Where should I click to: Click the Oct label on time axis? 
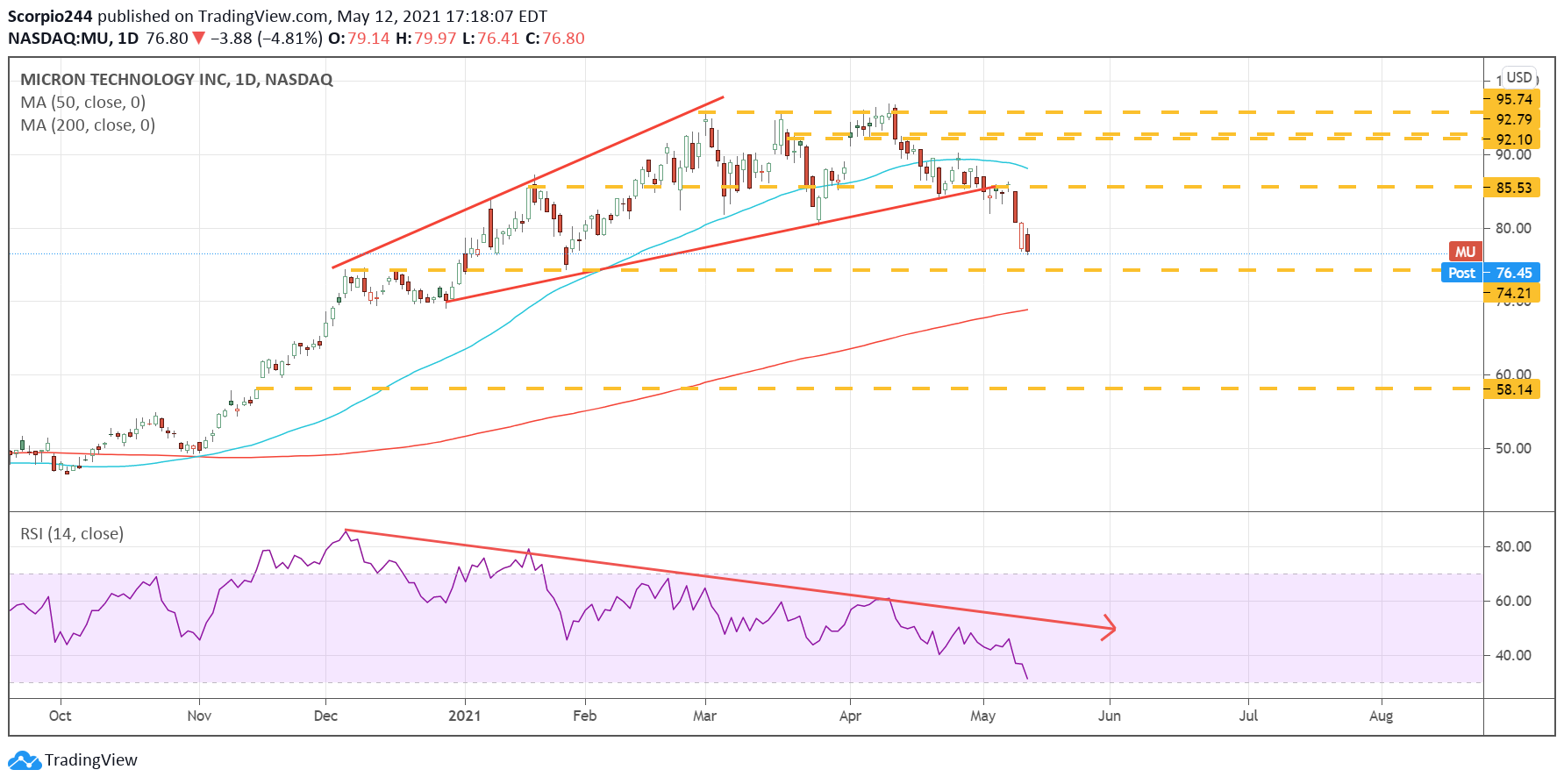61,716
